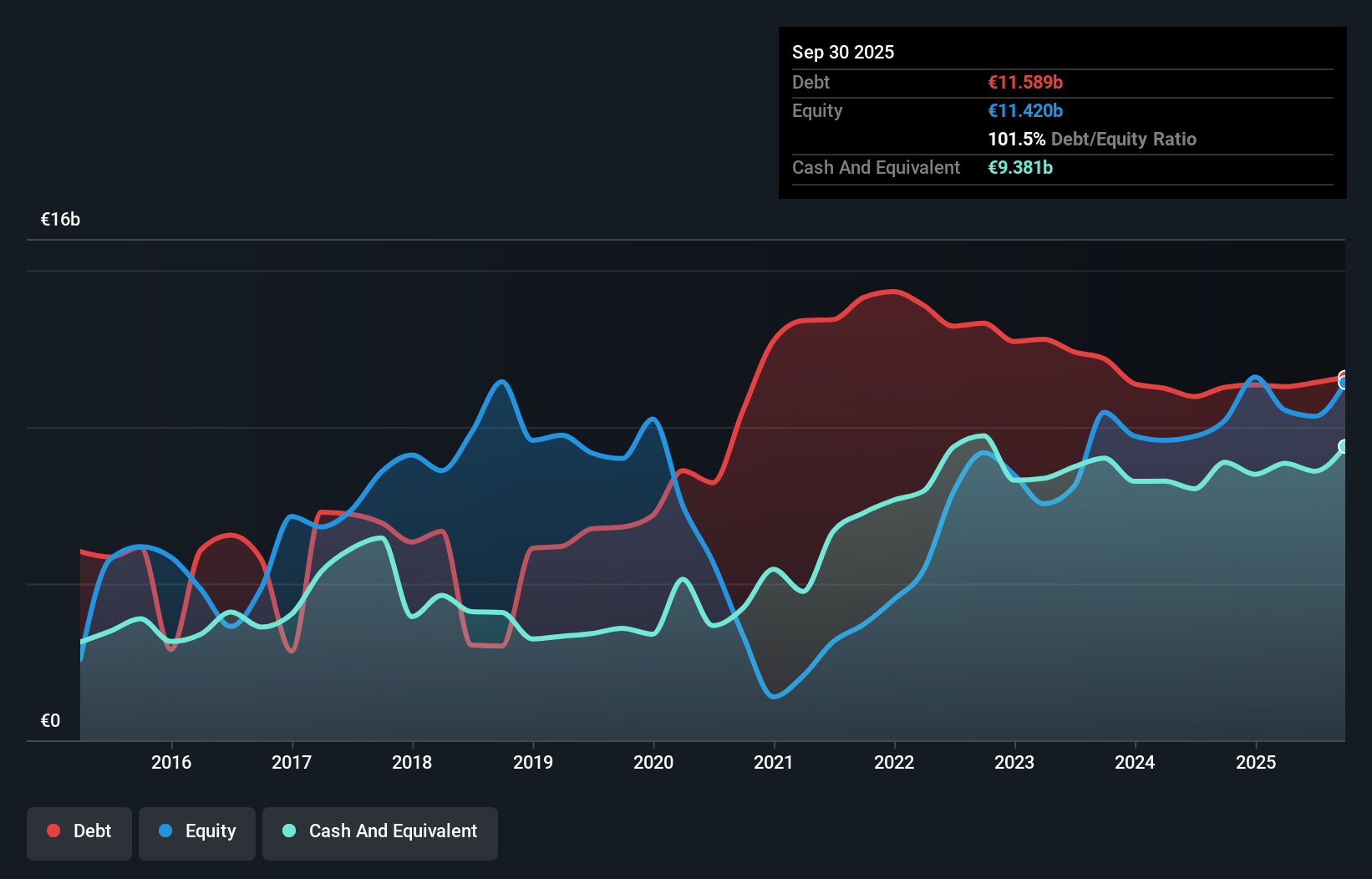Viewport: 1372px width, 879px height.
Task: Click the teal Cash And Equivalent legend dot
Action: pos(289,831)
